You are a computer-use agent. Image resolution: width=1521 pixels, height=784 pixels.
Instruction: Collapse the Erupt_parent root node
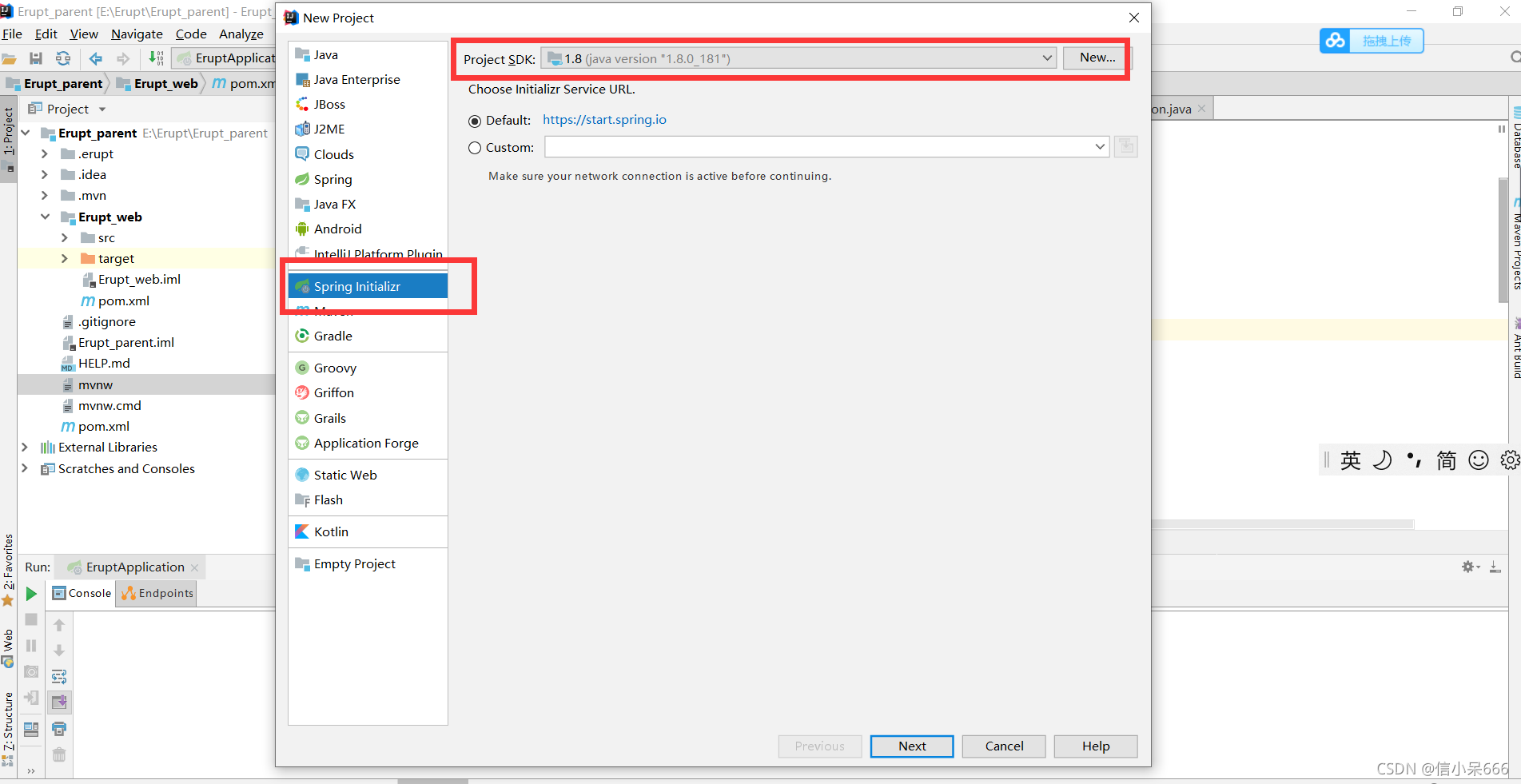point(26,133)
